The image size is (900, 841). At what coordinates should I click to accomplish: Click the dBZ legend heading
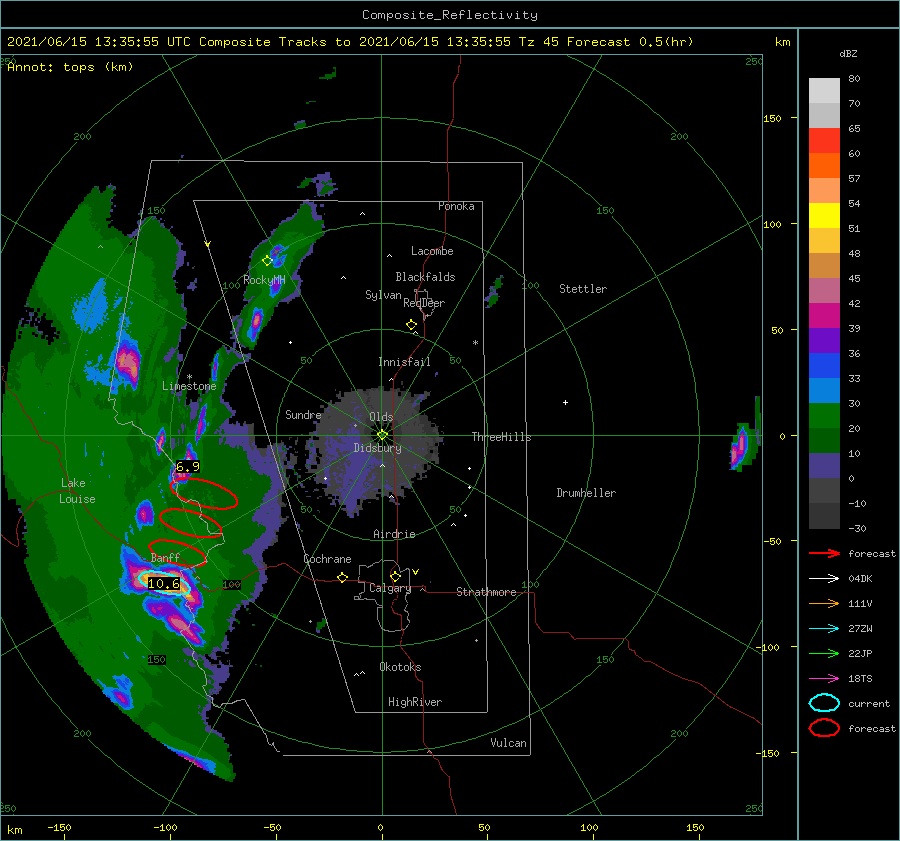pyautogui.click(x=848, y=53)
